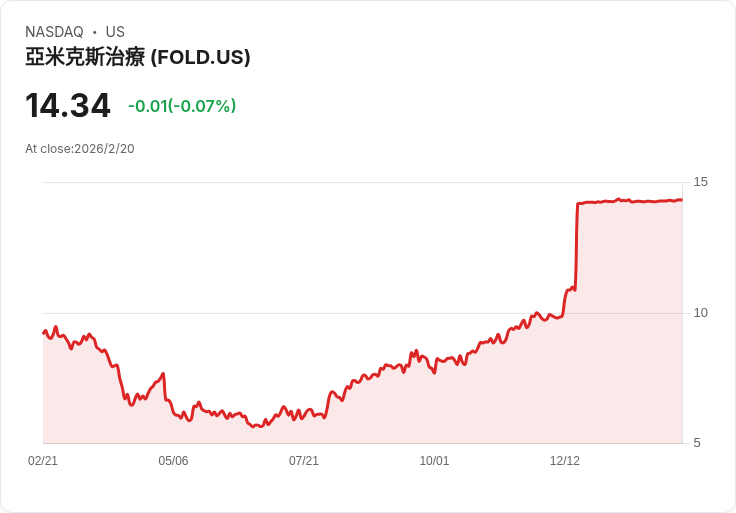Pick the 10/01 date axis label

pyautogui.click(x=434, y=461)
